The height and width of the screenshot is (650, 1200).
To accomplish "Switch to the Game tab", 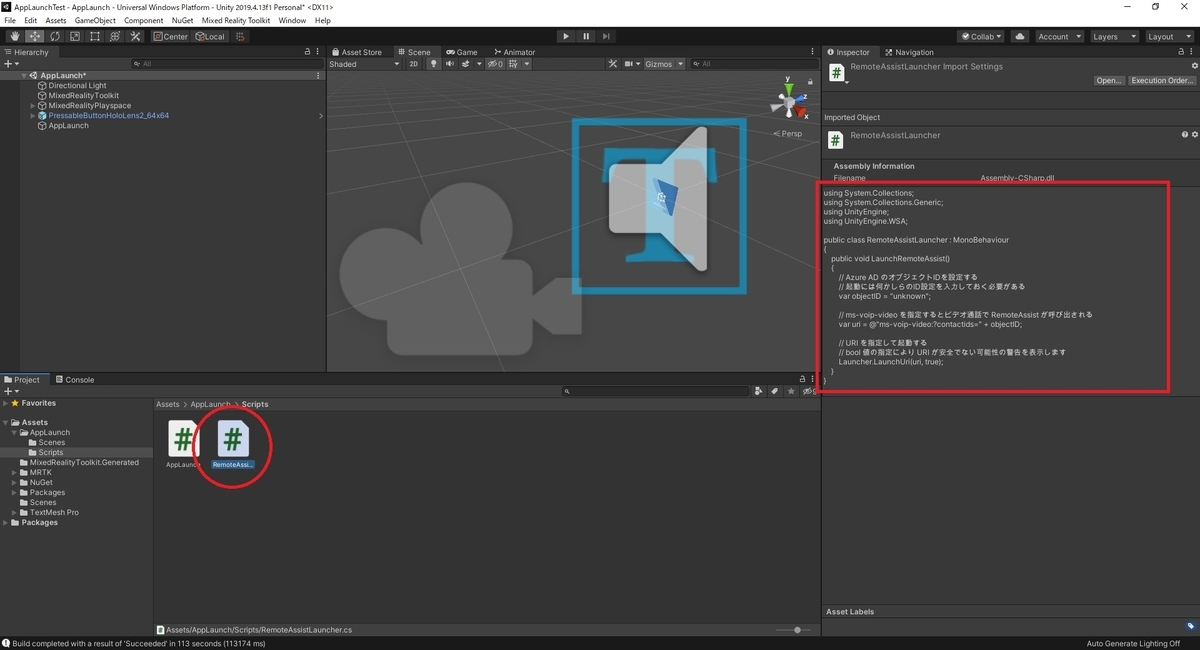I will point(462,52).
